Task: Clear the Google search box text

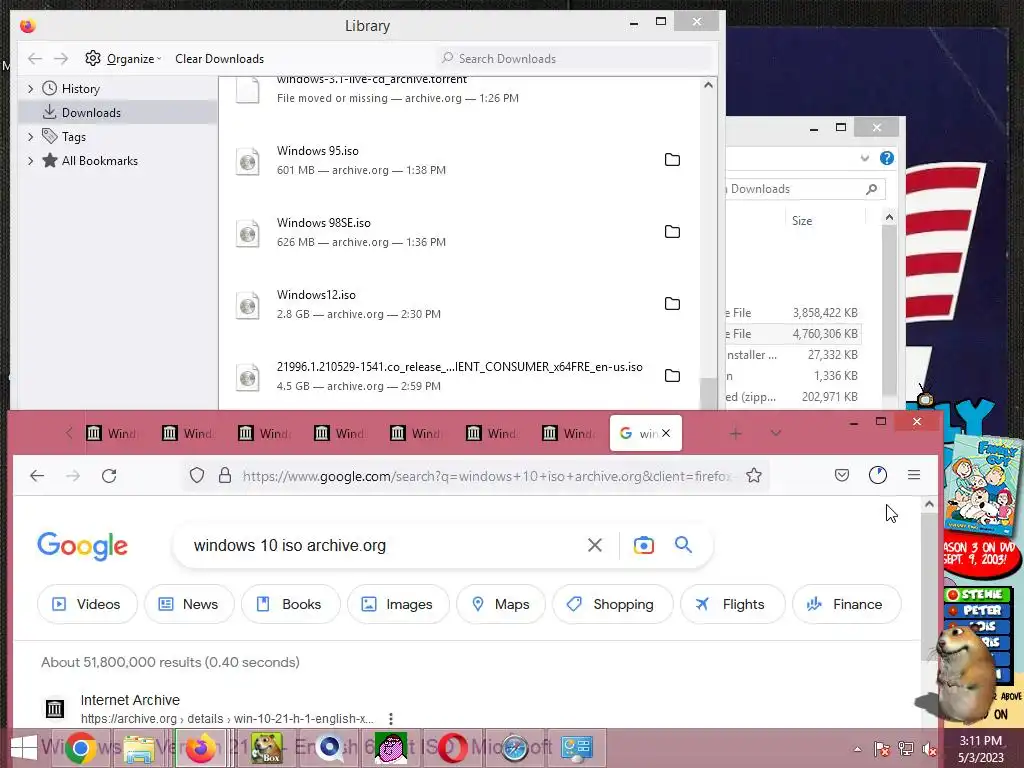Action: (594, 545)
